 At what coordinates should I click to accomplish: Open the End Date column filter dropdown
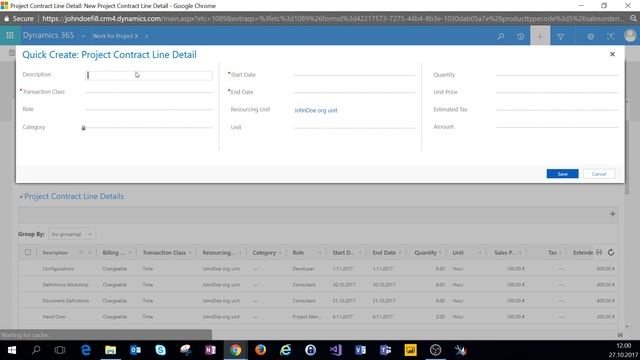point(400,253)
